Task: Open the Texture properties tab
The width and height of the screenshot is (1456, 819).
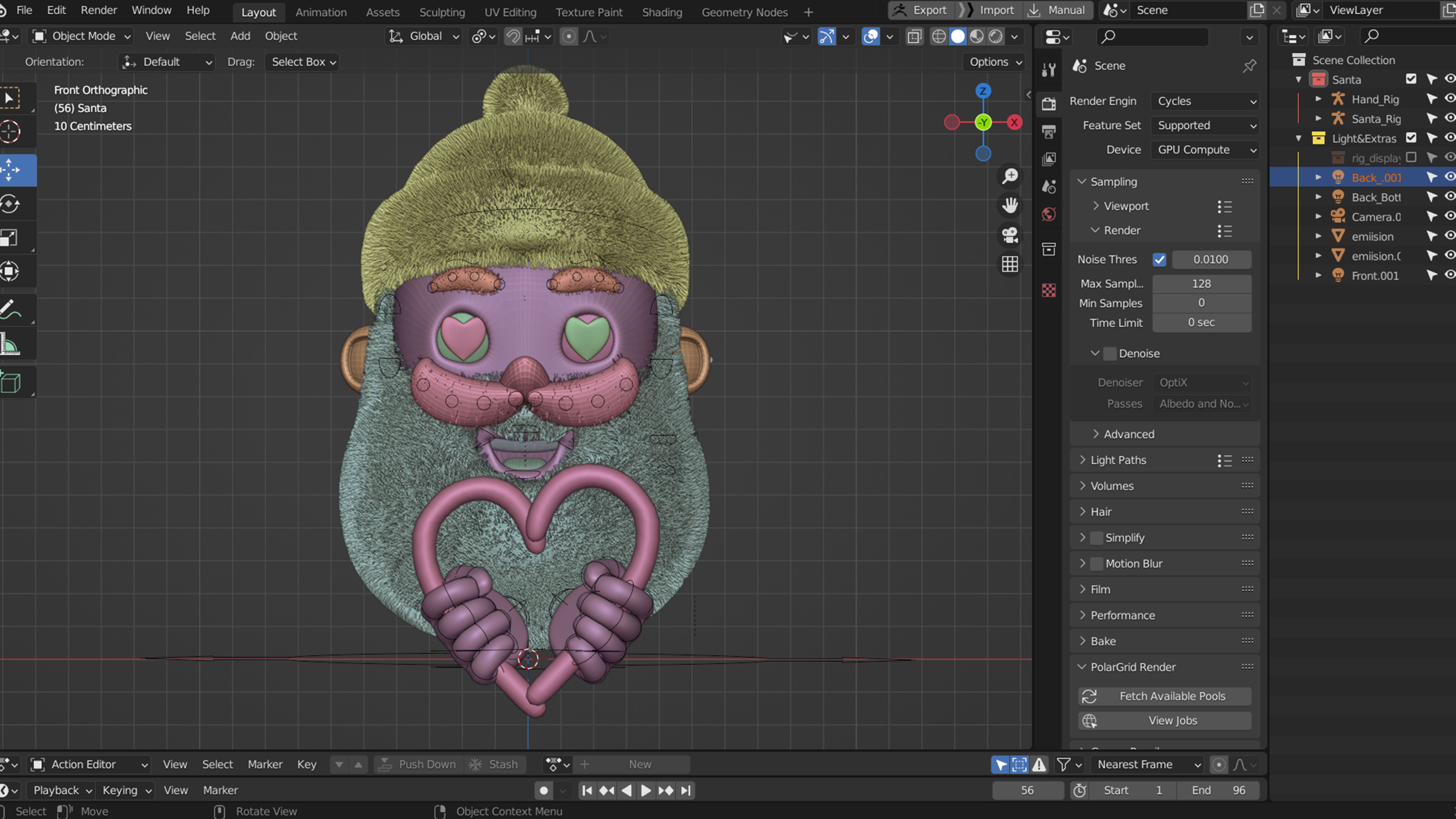Action: pyautogui.click(x=1049, y=290)
